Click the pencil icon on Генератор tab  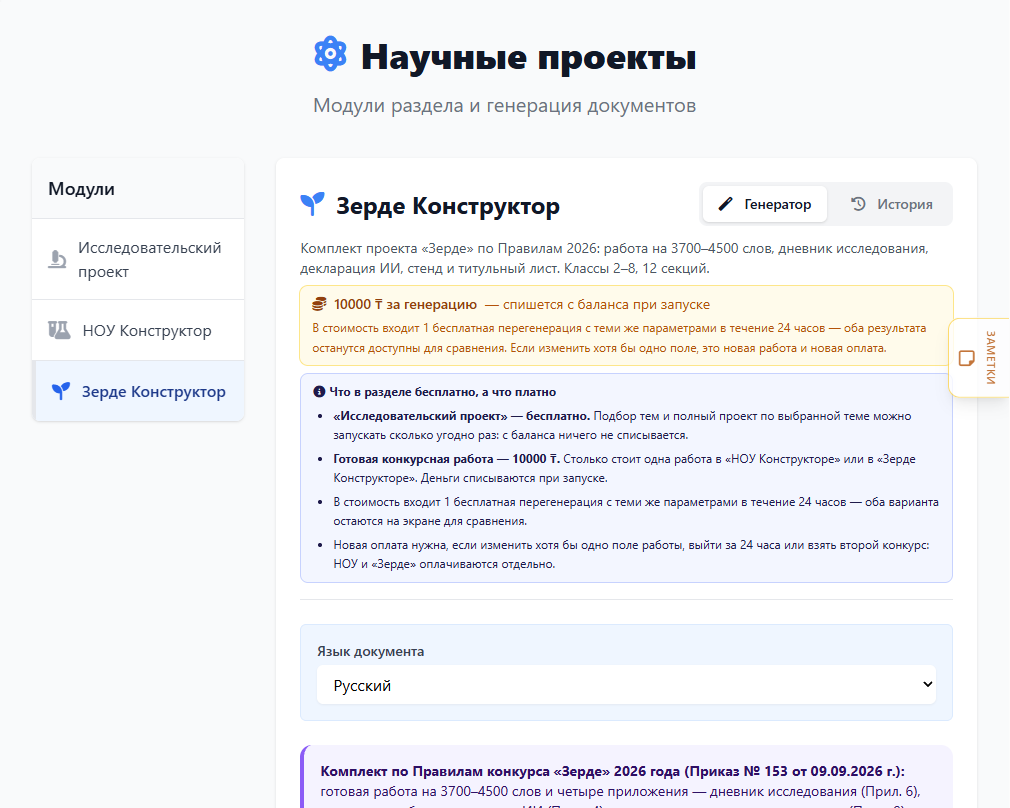[x=725, y=204]
